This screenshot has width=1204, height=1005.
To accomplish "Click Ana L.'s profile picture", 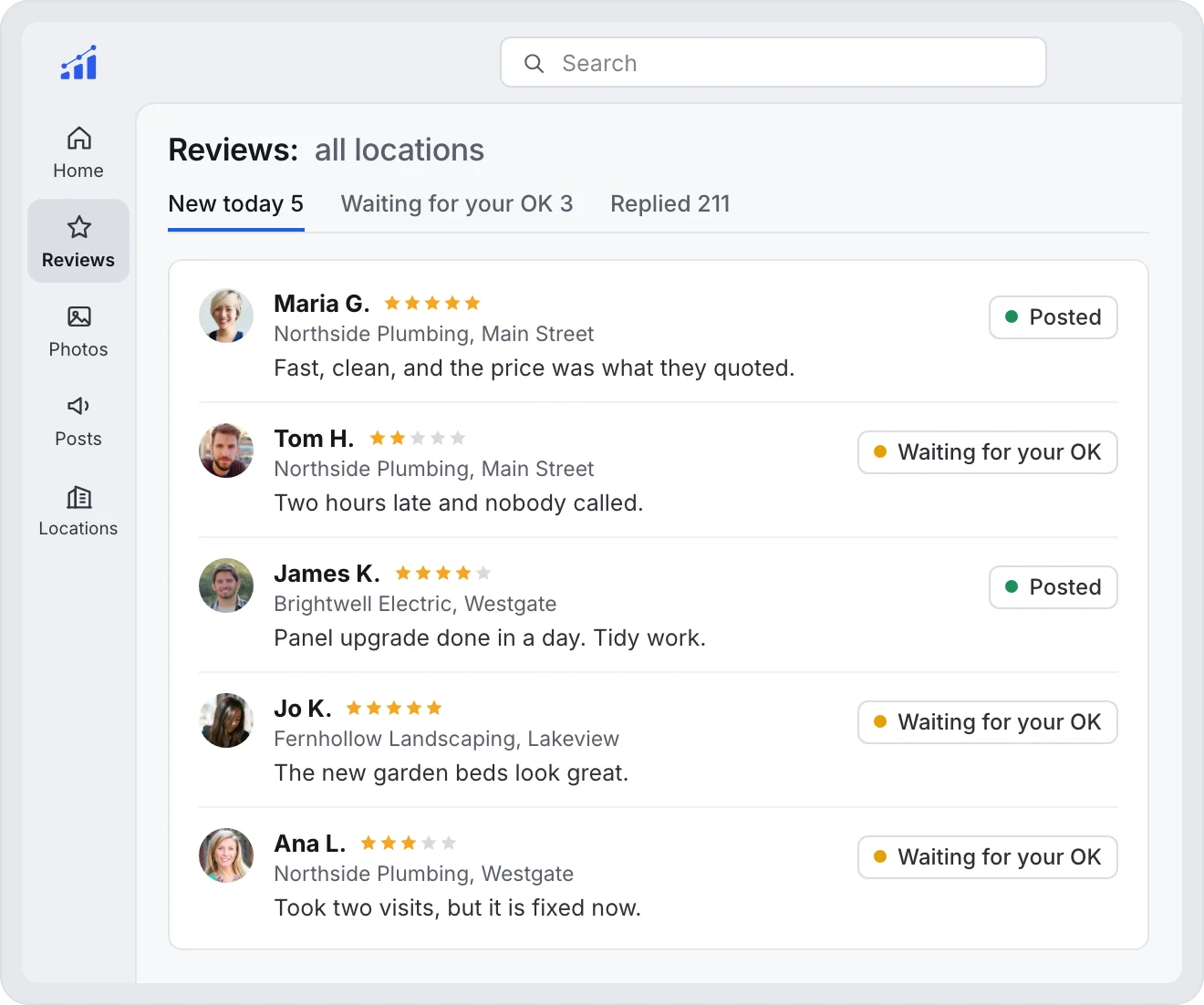I will [226, 855].
